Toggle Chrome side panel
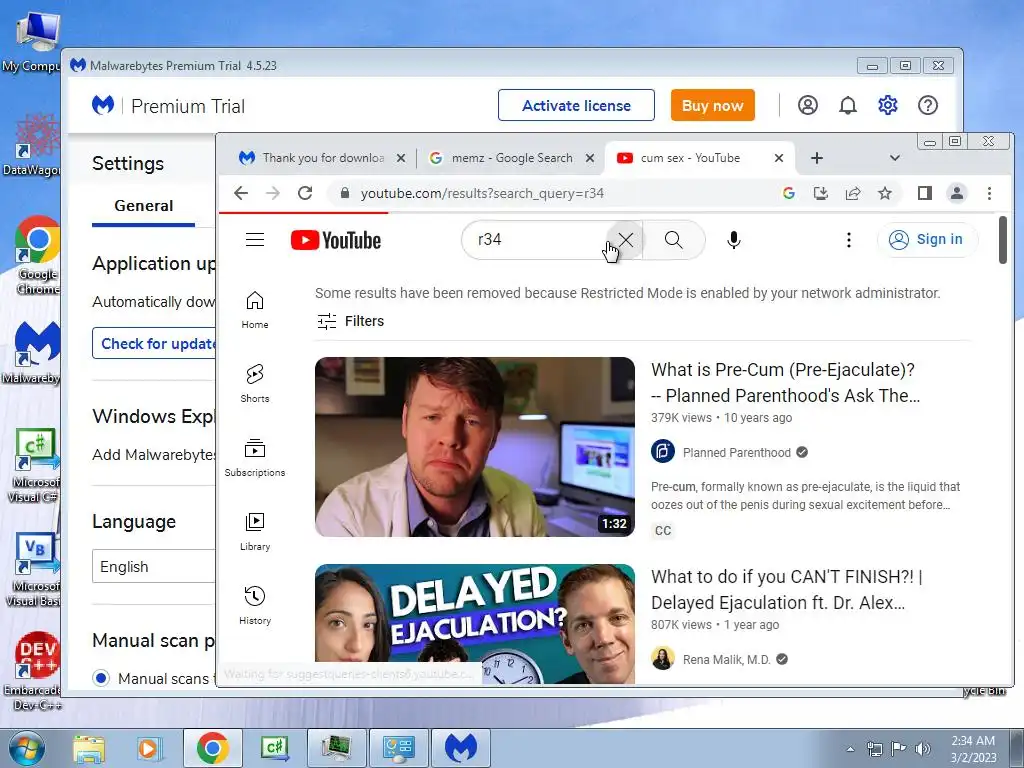The width and height of the screenshot is (1024, 768). click(925, 193)
